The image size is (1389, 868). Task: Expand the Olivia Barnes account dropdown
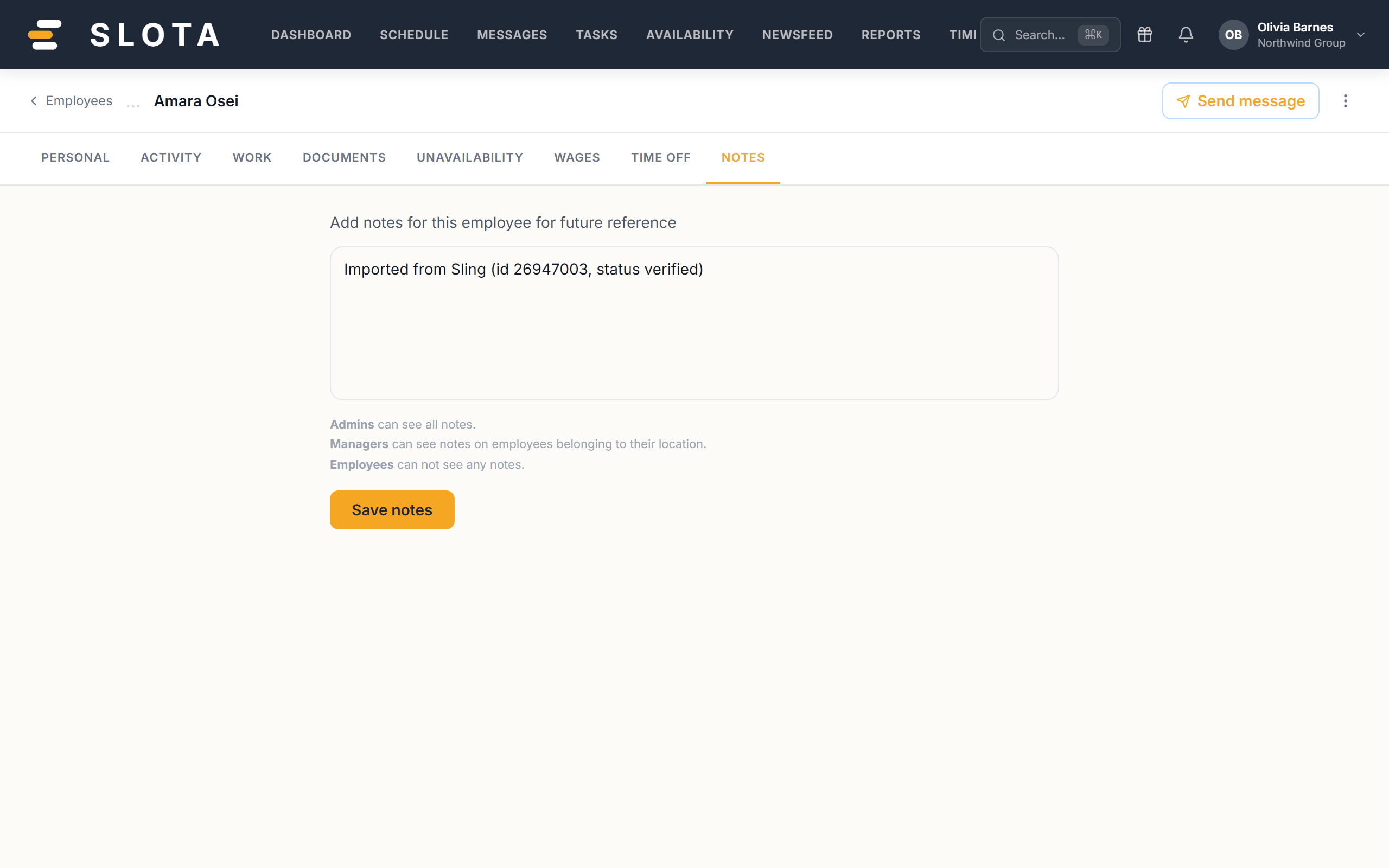[1360, 34]
